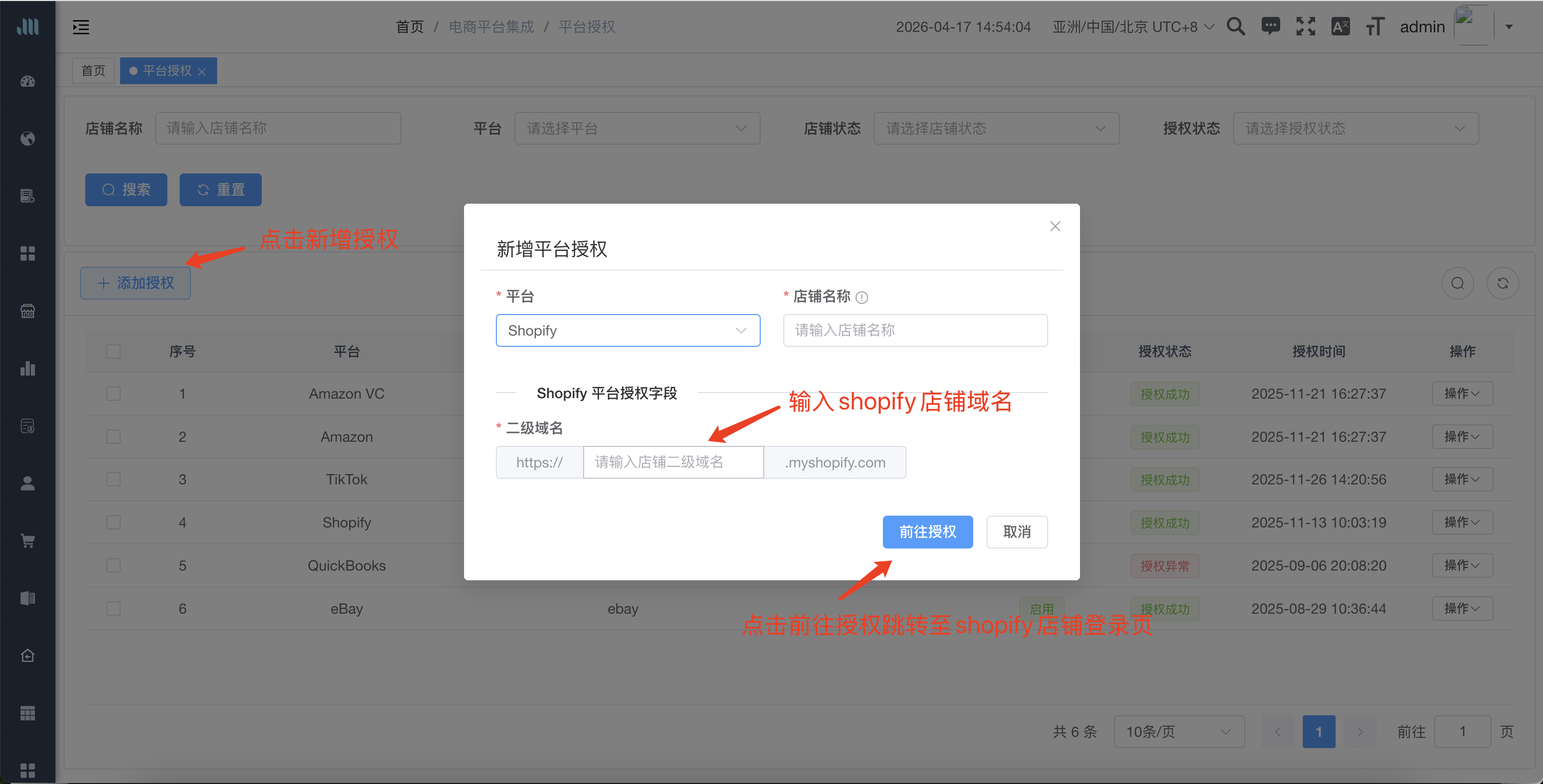1543x784 pixels.
Task: Focus the 请输入店铺二级域名 input
Action: point(673,462)
